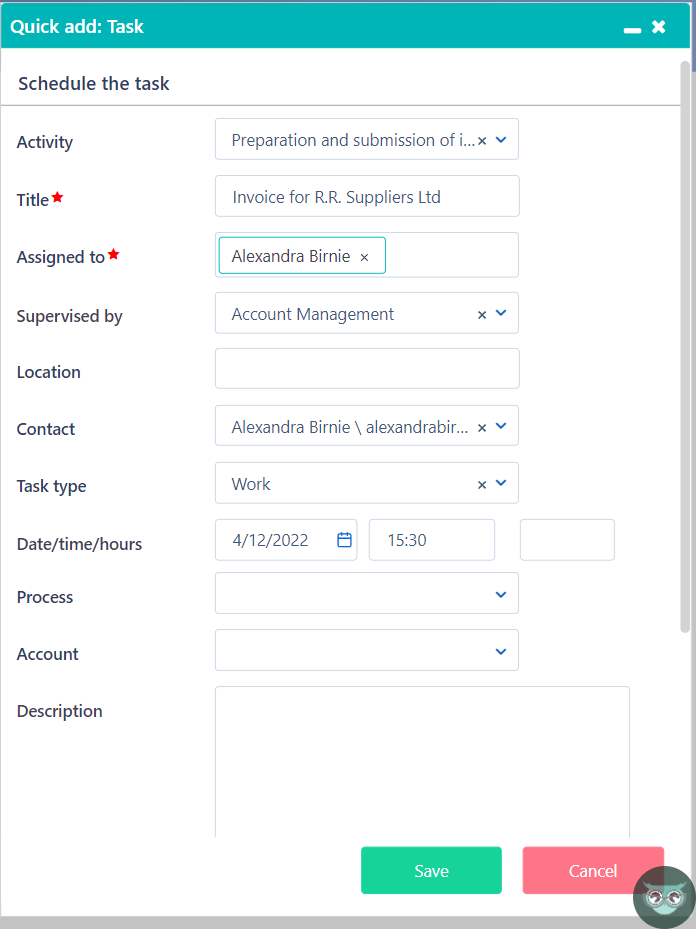Open the calendar date picker

pos(343,539)
